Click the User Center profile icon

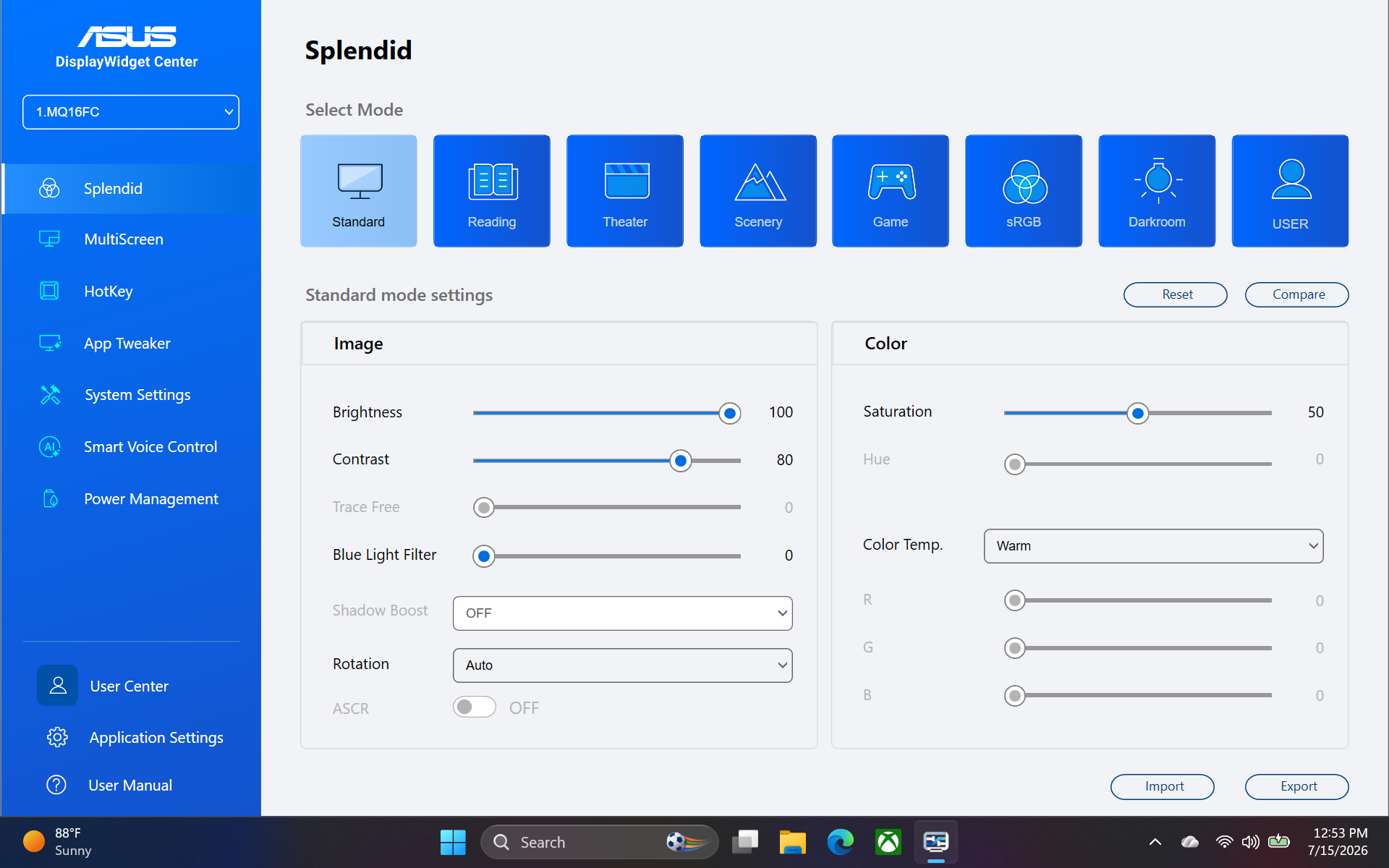coord(58,686)
